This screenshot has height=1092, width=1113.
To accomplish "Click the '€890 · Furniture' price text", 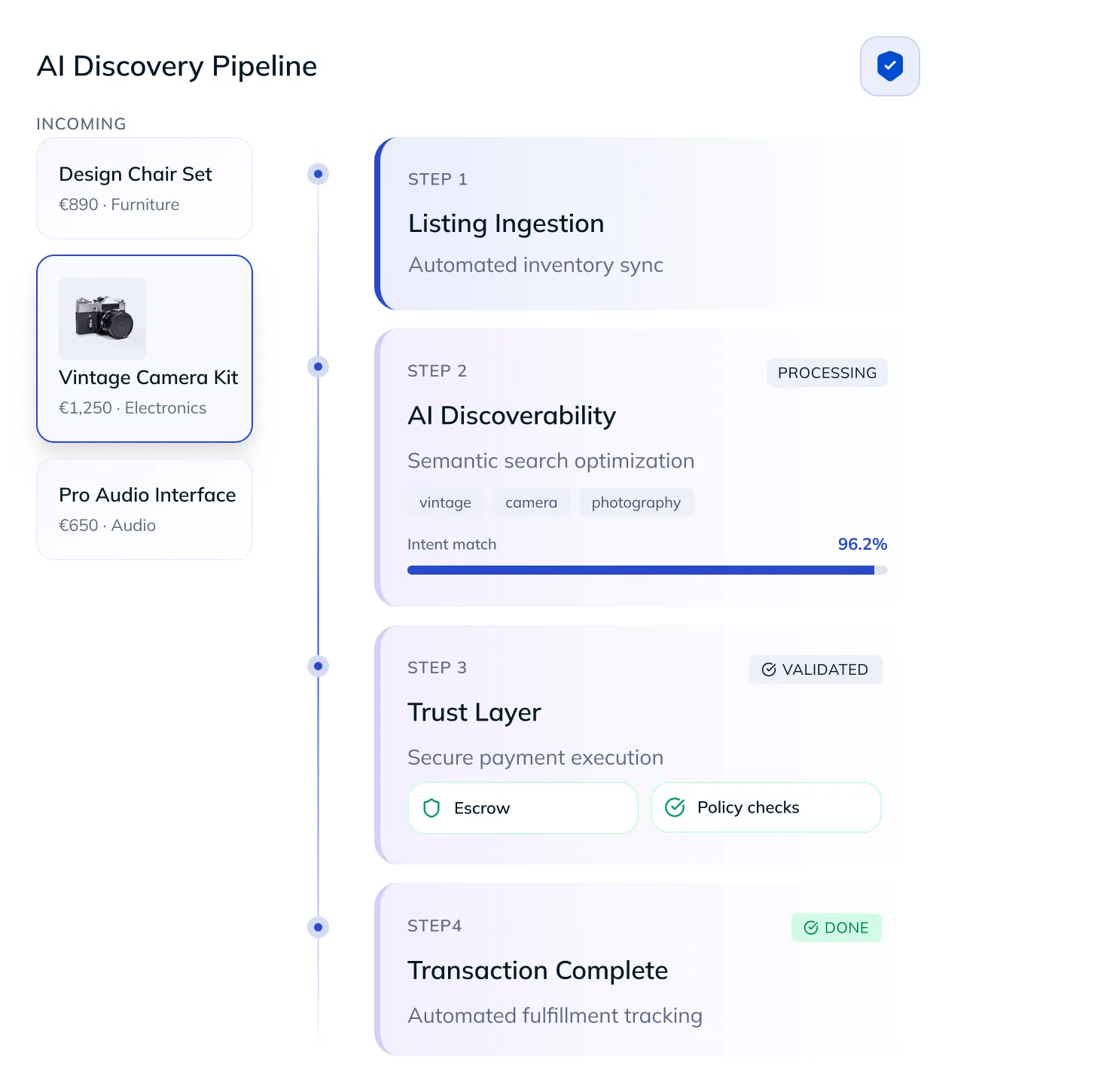I will coord(119,205).
